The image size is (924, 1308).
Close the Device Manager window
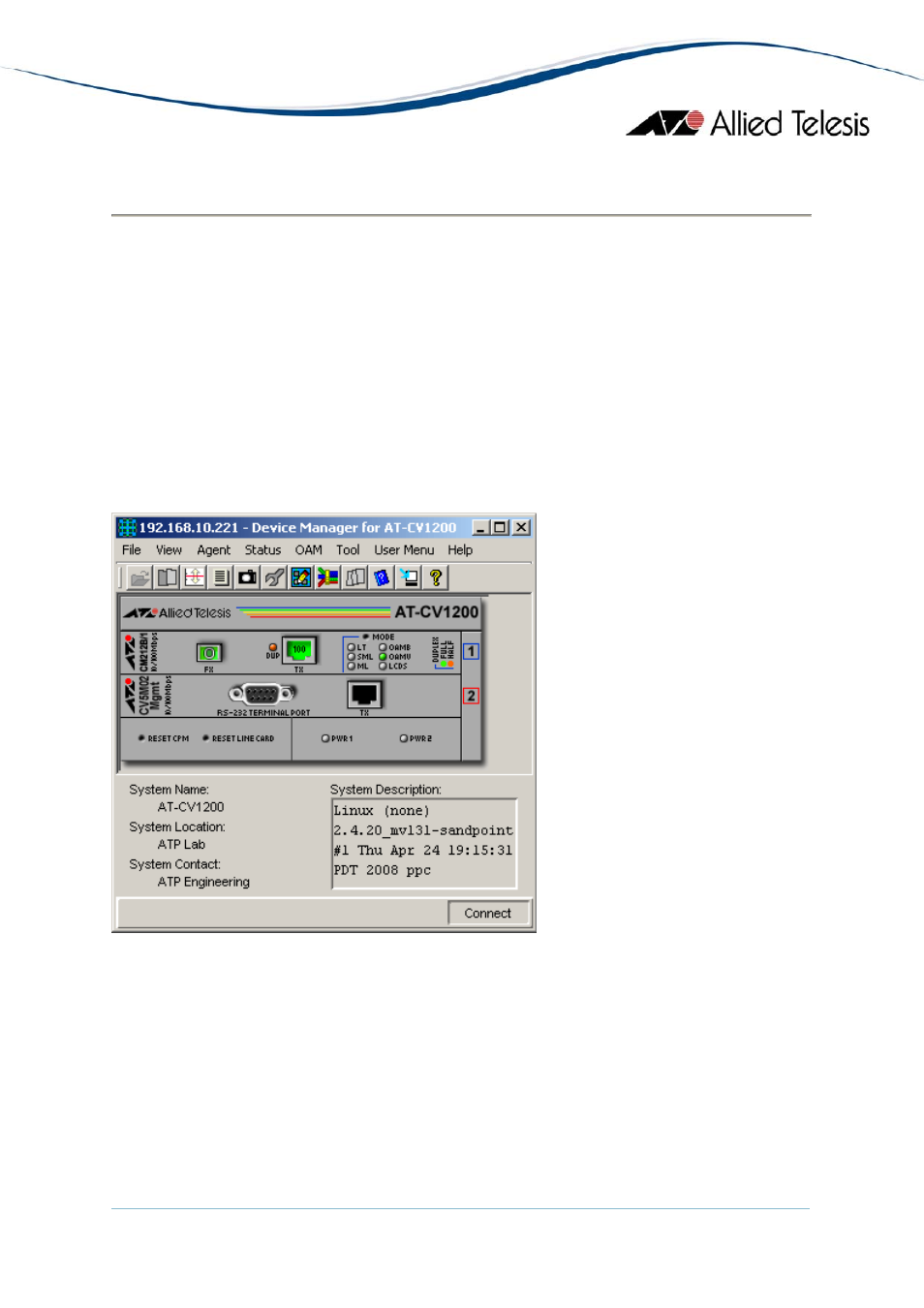tap(521, 528)
